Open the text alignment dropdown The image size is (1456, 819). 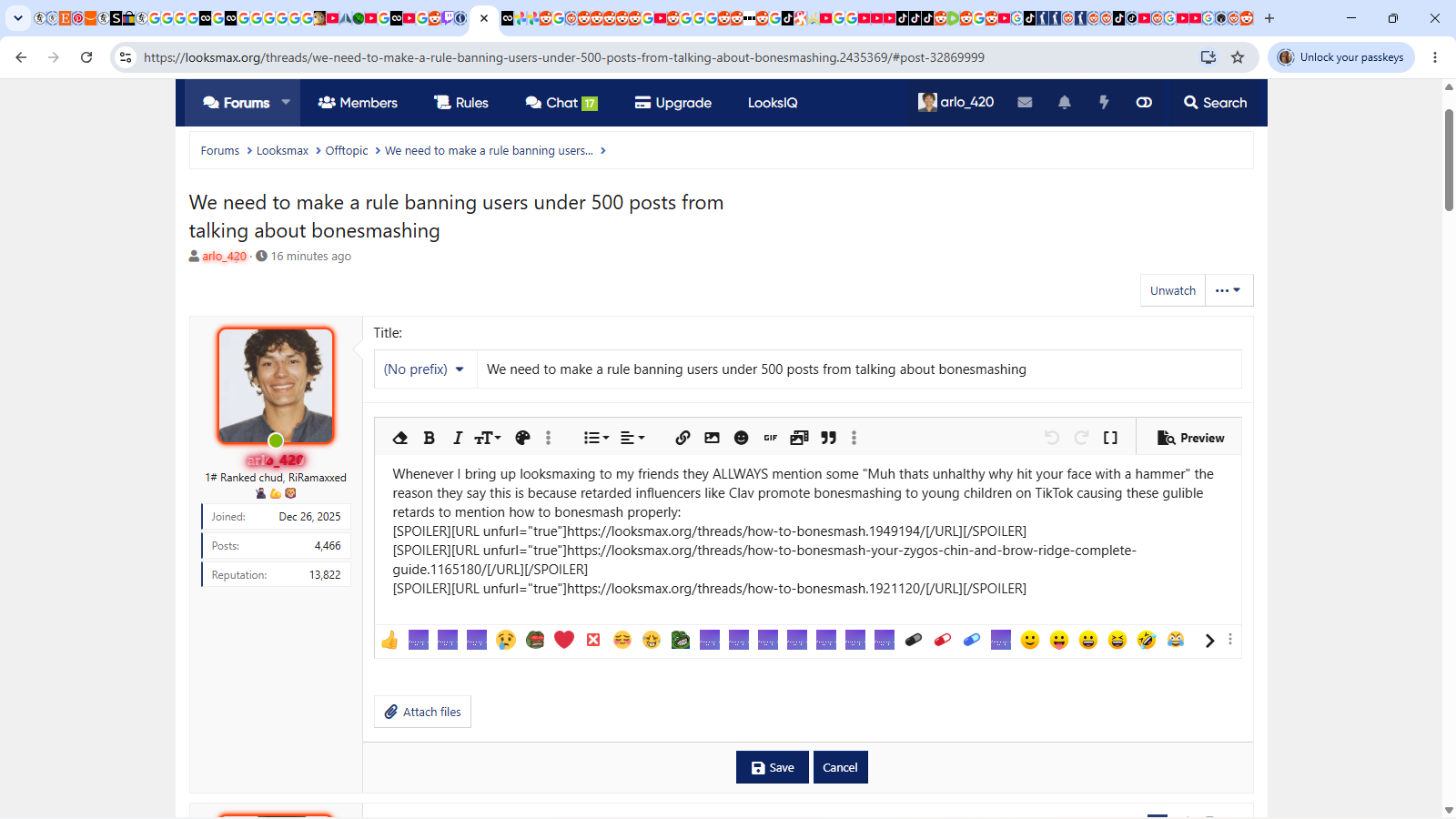pos(632,438)
